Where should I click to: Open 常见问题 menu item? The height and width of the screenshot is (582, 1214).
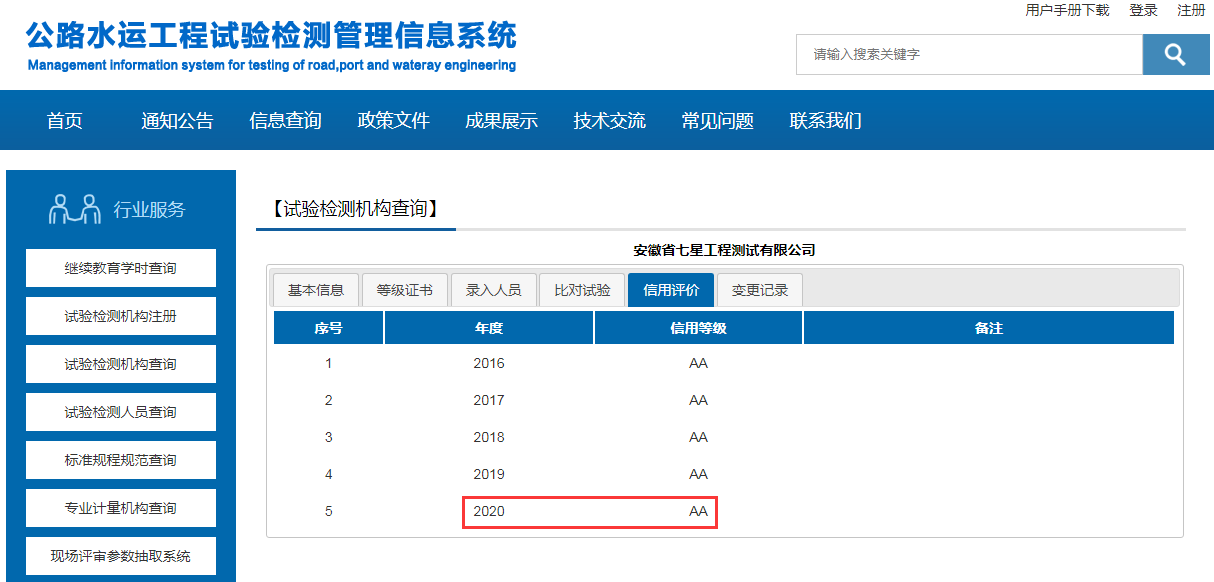coord(717,121)
